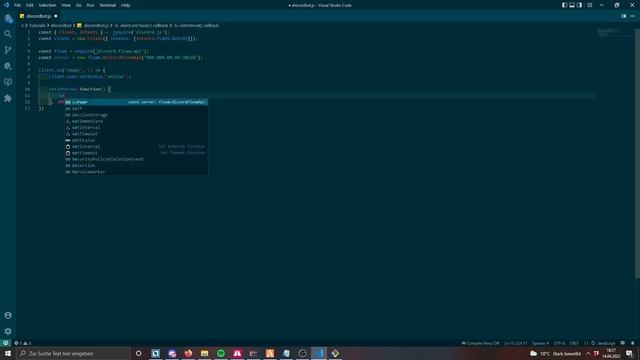Show hidden system tray icons
The image size is (640, 360).
[588, 353]
